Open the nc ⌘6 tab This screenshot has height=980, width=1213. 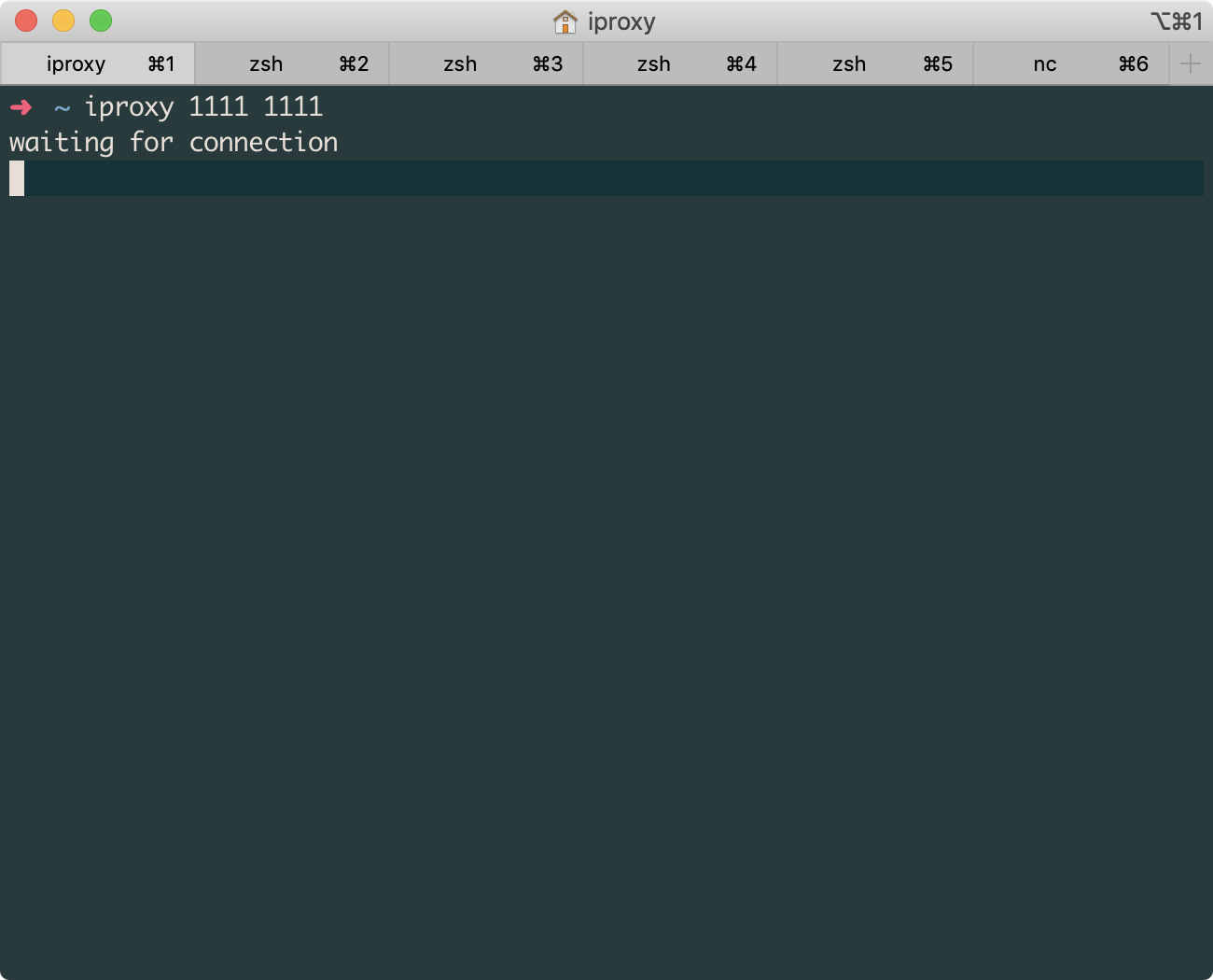click(x=1068, y=63)
